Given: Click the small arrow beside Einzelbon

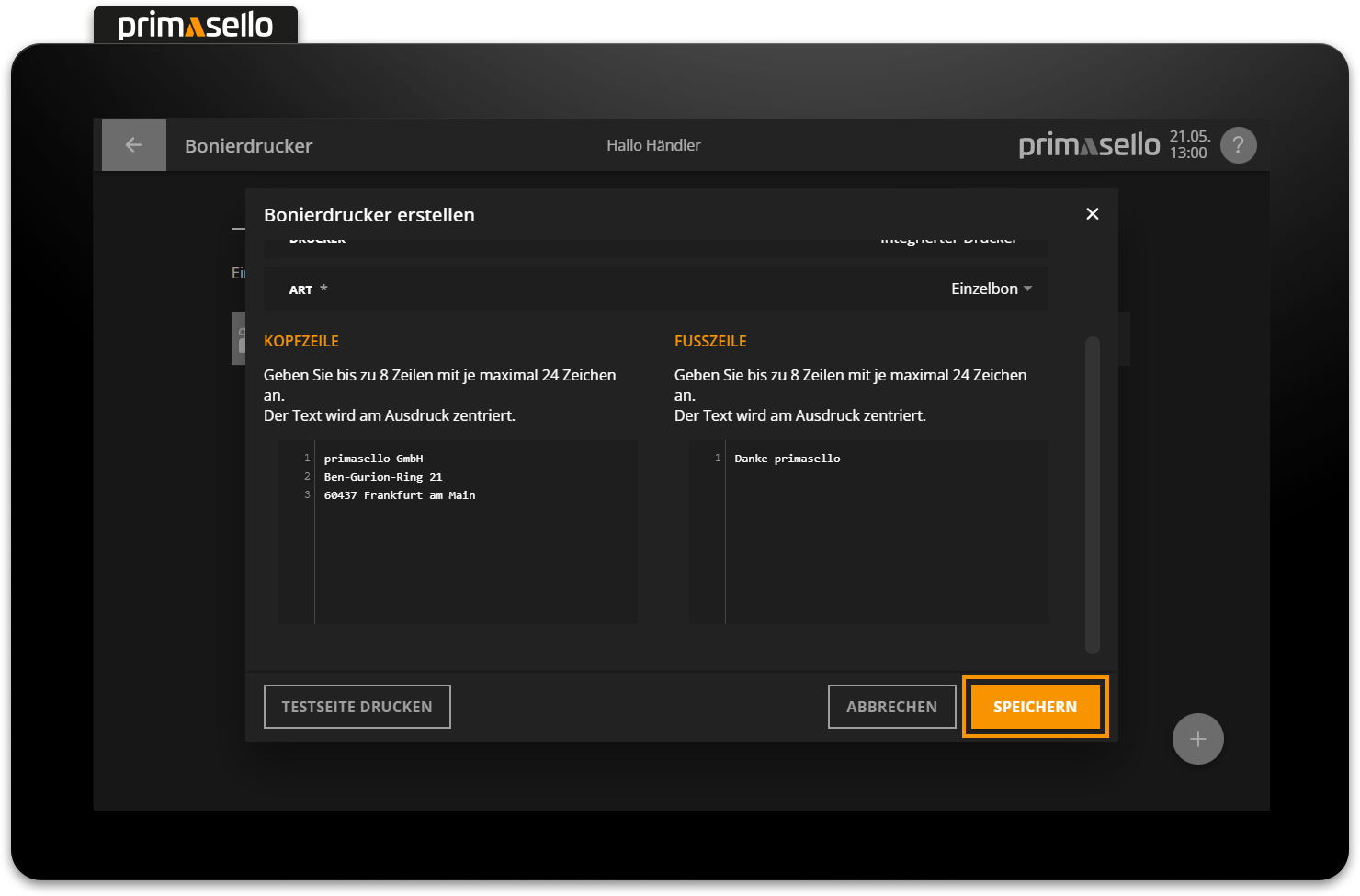Looking at the screenshot, I should pyautogui.click(x=1028, y=289).
